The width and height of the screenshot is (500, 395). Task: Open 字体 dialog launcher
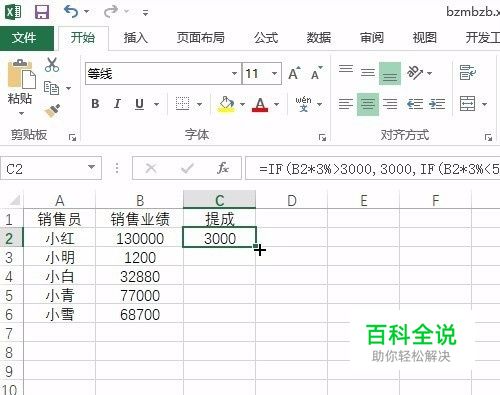(x=322, y=137)
